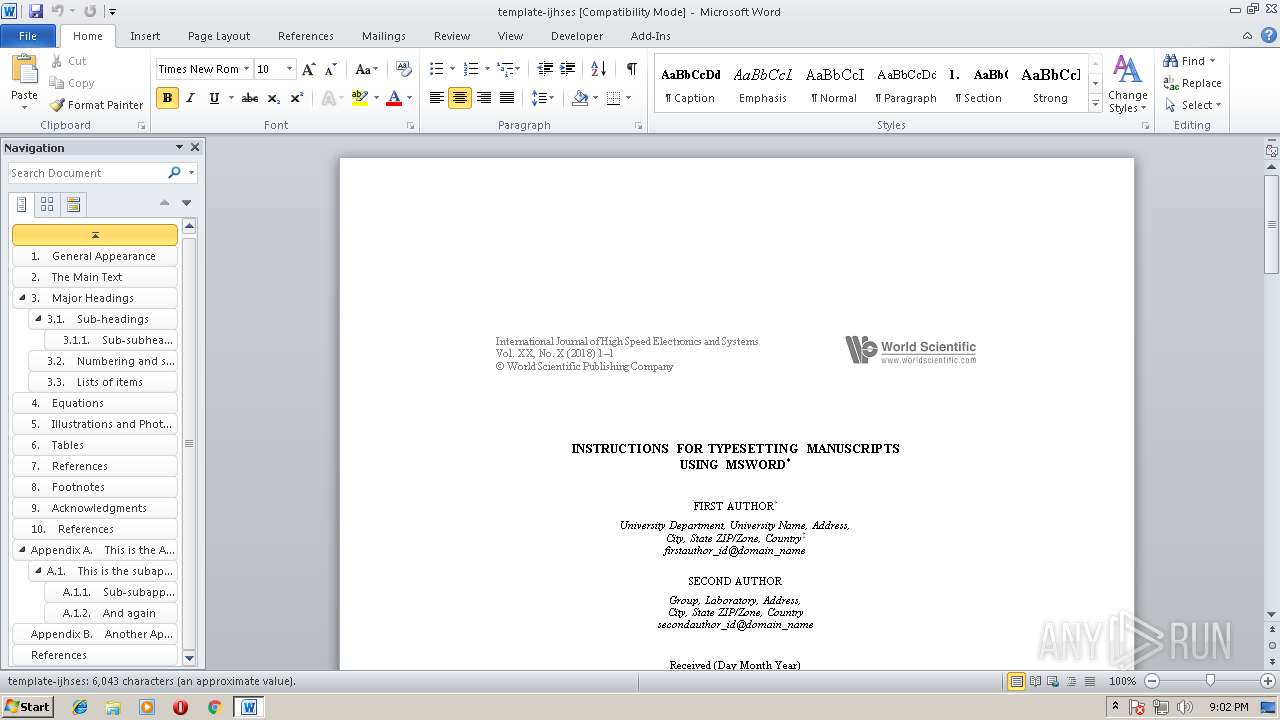Collapse the Major Headings tree node
This screenshot has height=720, width=1280.
coord(22,298)
